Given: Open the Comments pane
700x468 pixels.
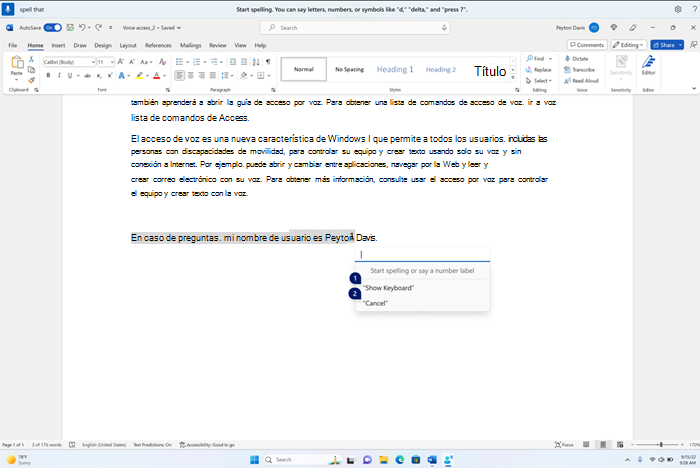Looking at the screenshot, I should click(x=587, y=45).
